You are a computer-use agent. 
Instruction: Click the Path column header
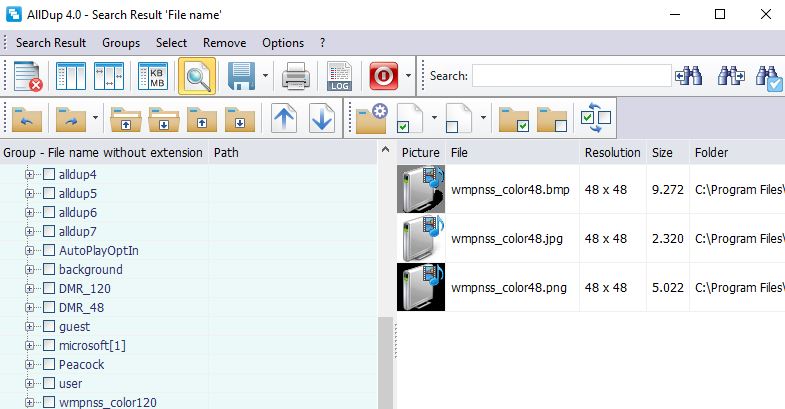click(x=293, y=153)
